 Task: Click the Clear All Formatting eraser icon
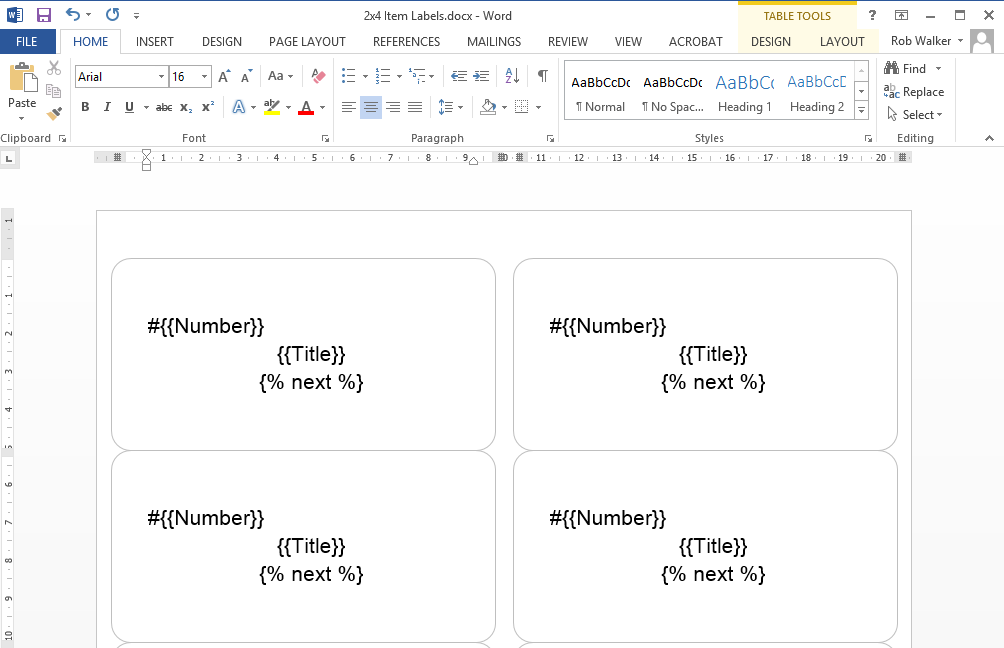click(318, 76)
